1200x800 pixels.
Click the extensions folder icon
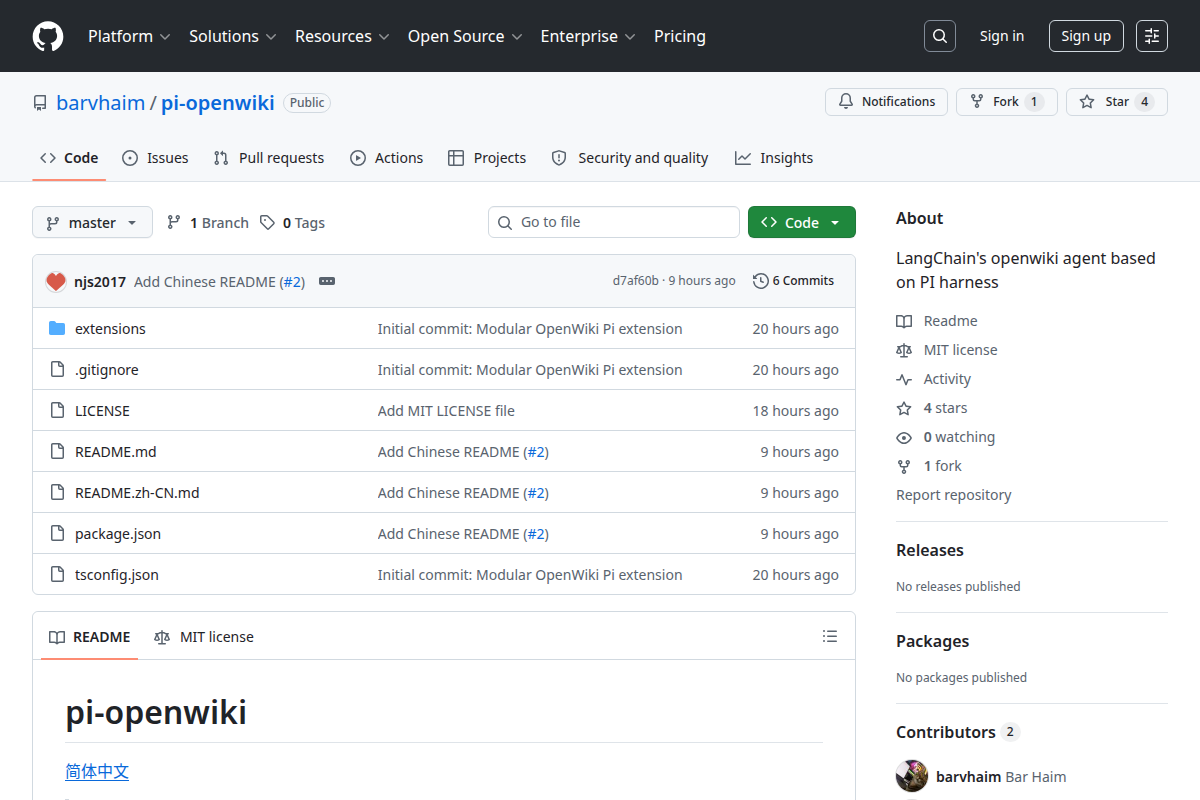point(57,329)
